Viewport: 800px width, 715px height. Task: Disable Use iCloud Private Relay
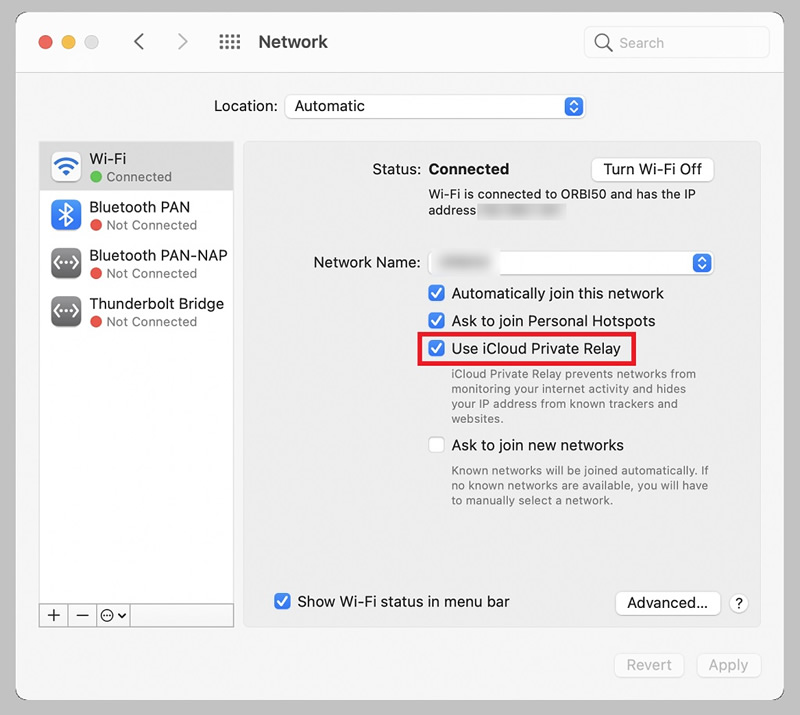436,349
